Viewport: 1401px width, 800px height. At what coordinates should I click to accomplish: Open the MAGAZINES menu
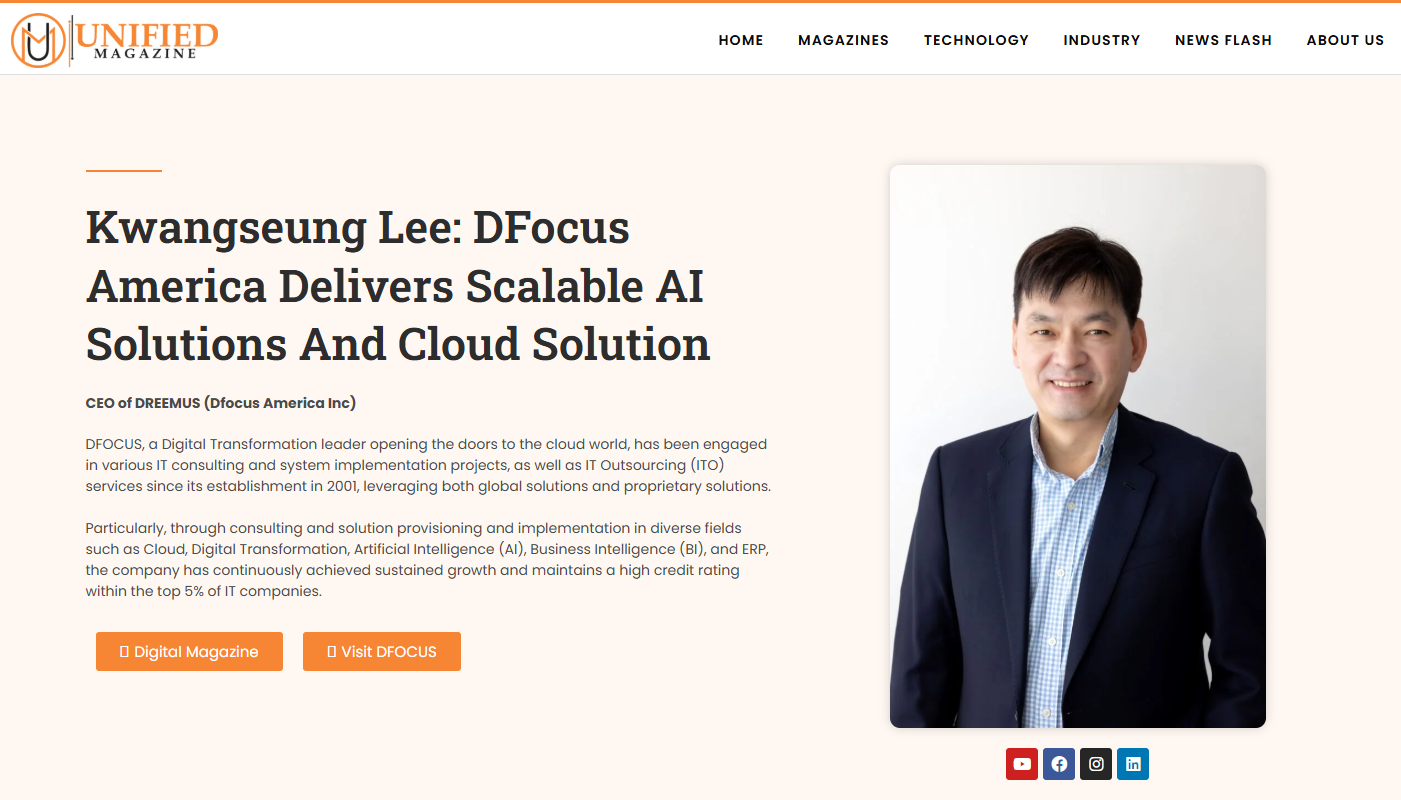[843, 40]
